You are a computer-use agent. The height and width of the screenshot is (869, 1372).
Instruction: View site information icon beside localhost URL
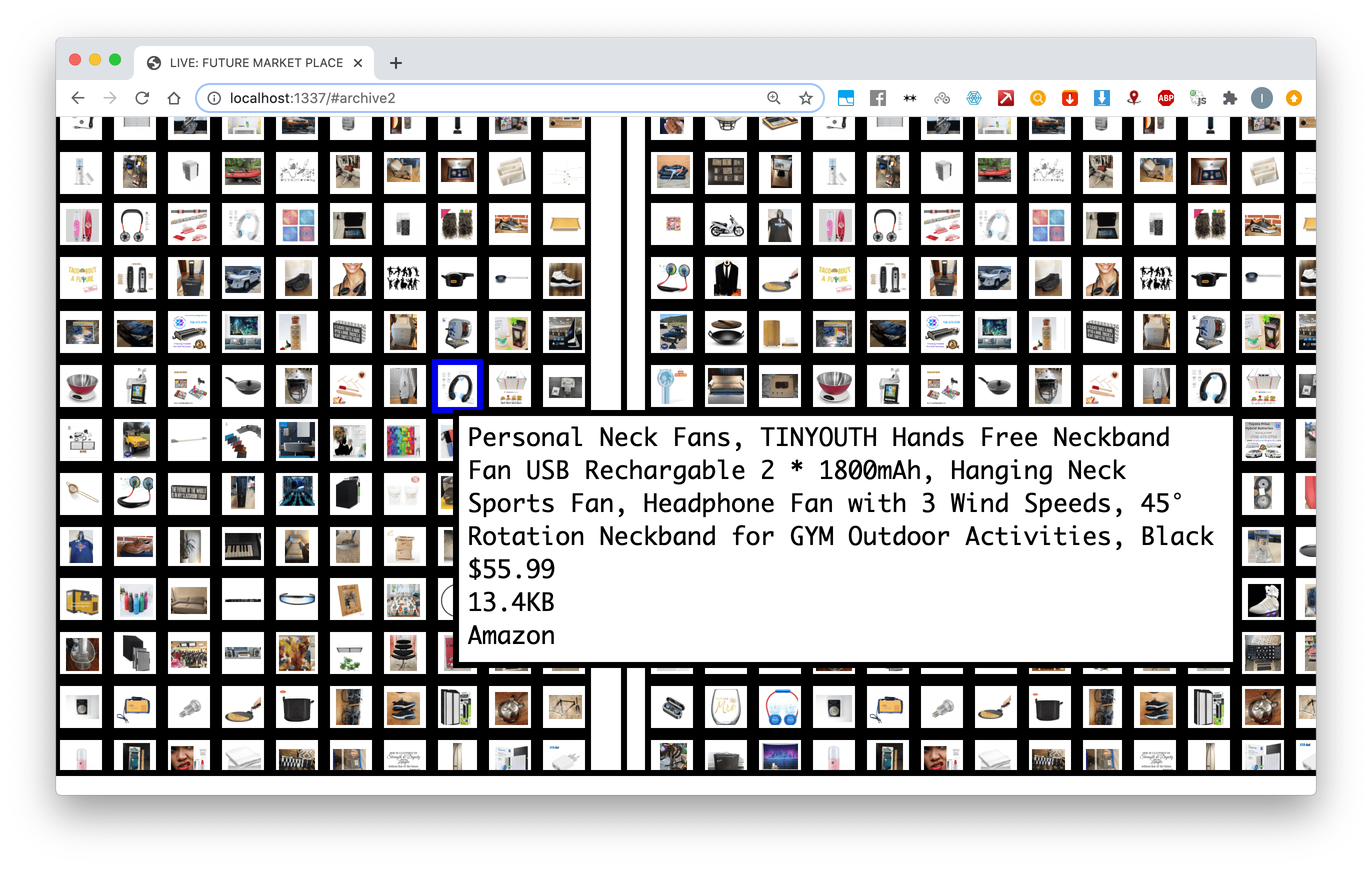[213, 98]
